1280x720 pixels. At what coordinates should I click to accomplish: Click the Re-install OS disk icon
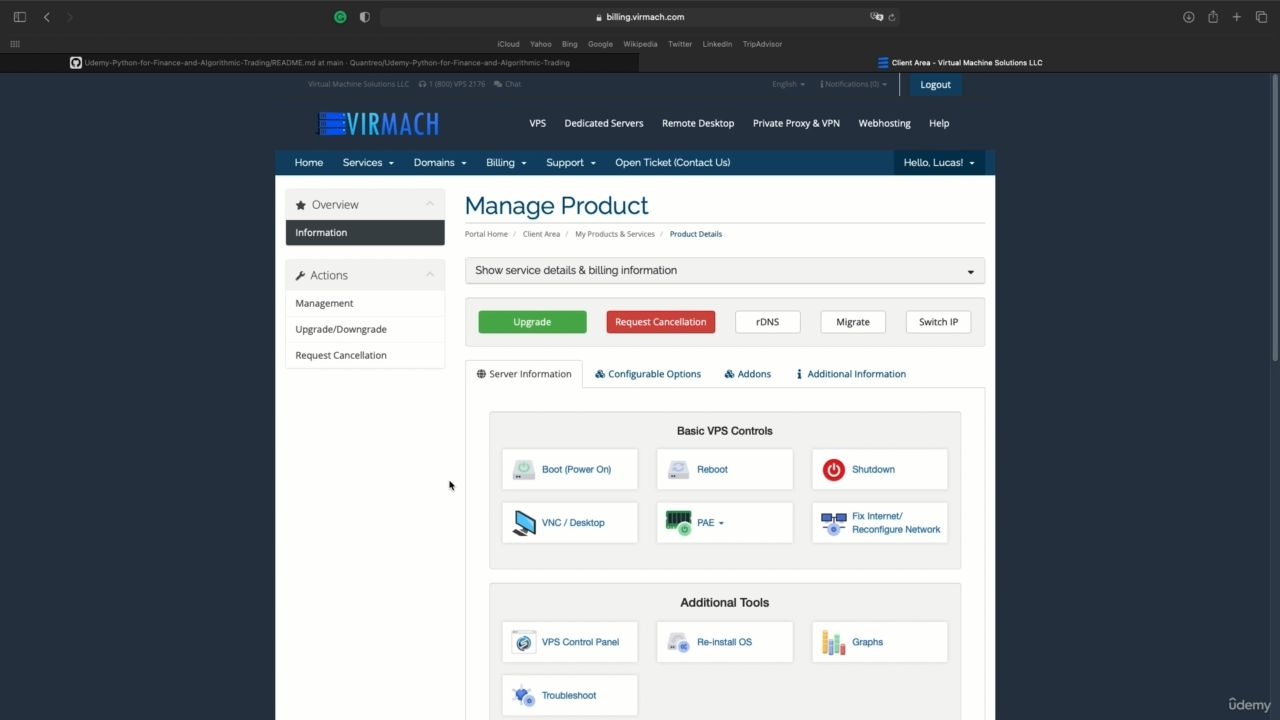point(679,642)
